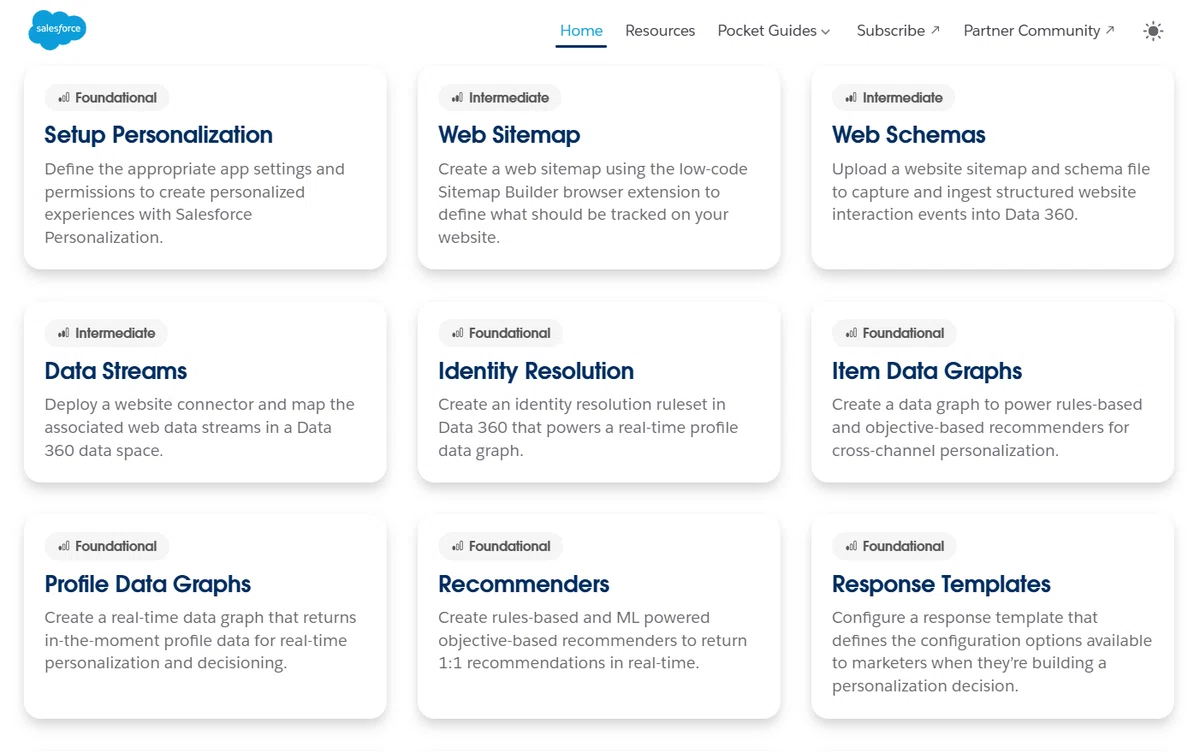
Task: Click the Intermediate level icon on Web Sitemap
Action: pyautogui.click(x=458, y=98)
